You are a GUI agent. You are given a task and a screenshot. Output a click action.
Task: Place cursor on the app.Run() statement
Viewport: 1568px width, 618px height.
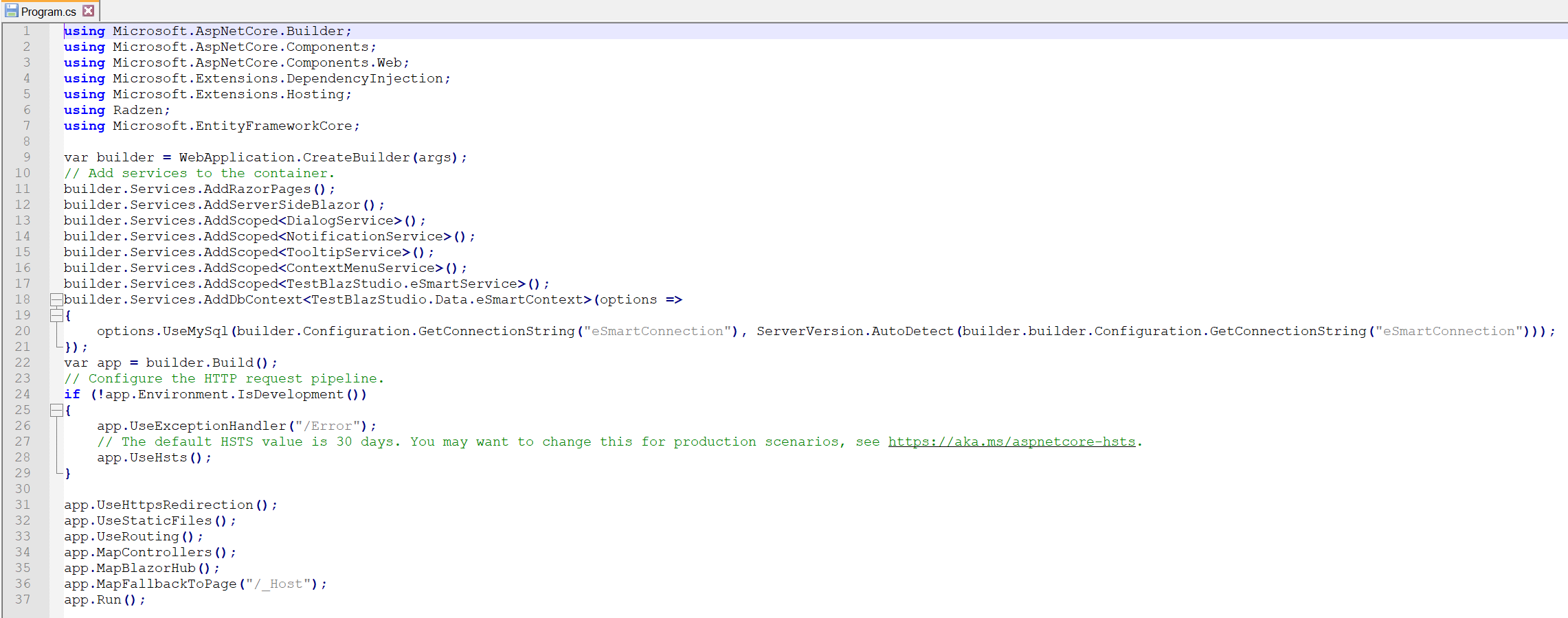[103, 599]
